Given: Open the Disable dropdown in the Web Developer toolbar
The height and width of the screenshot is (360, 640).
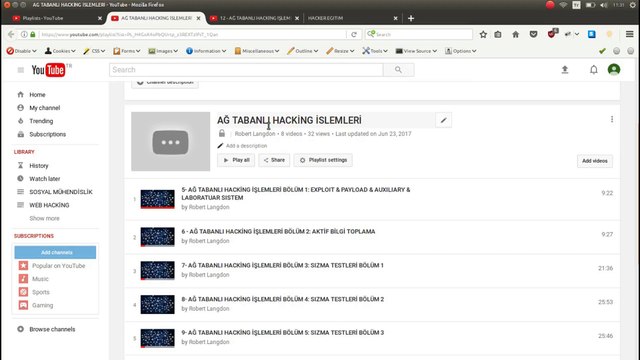Looking at the screenshot, I should [22, 51].
